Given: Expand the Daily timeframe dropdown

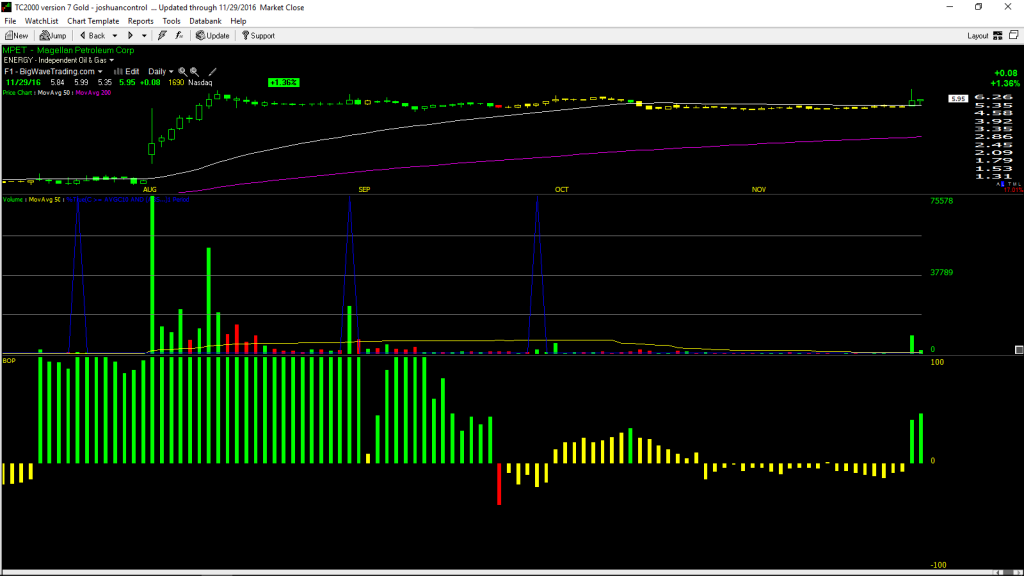Looking at the screenshot, I should [x=161, y=72].
